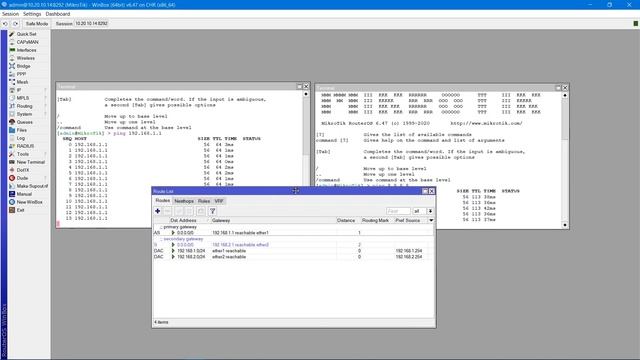640x360 pixels.
Task: Click the left Terminal window scrollbar
Action: click(306, 157)
